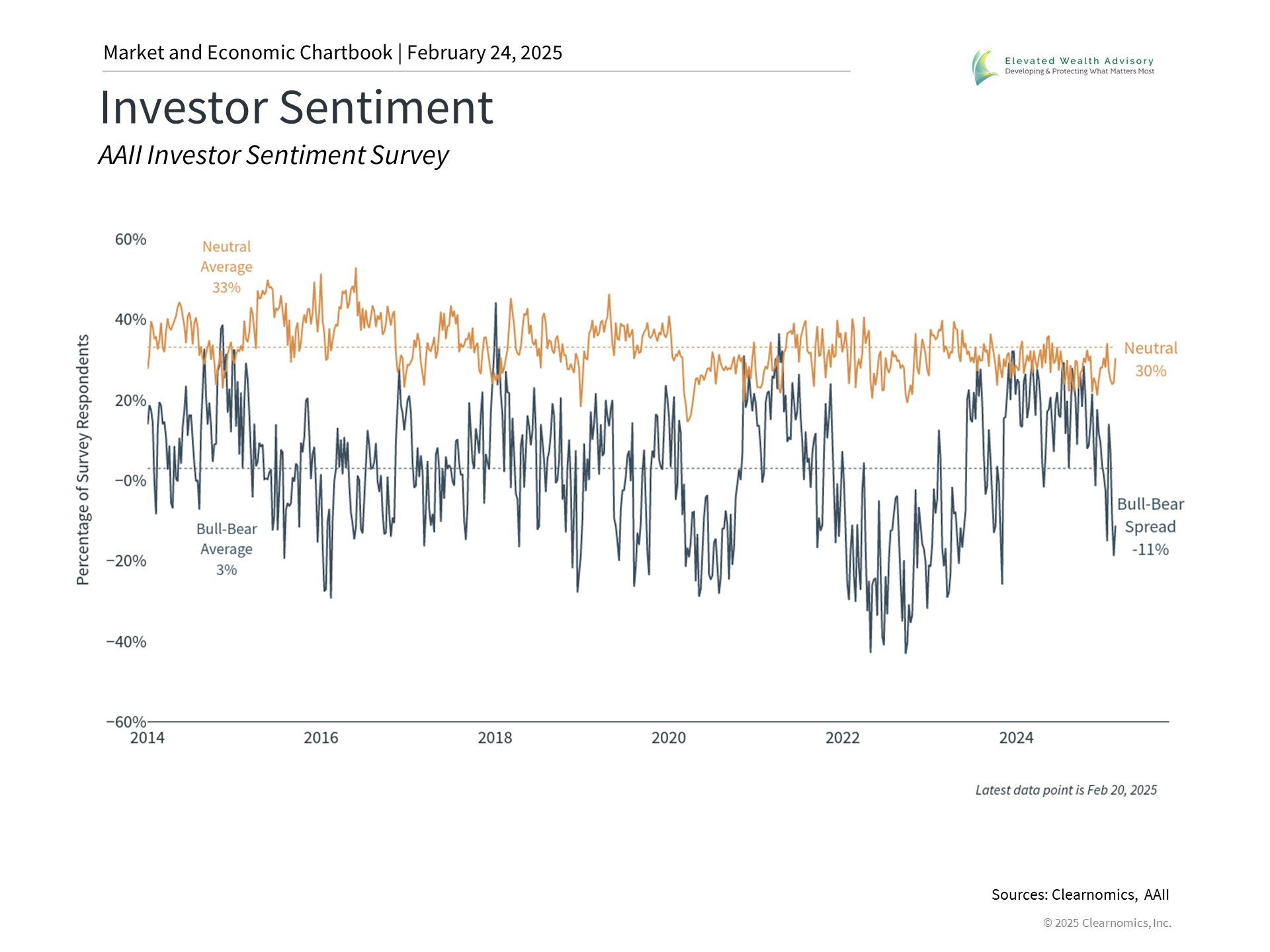This screenshot has height=952, width=1270.
Task: Click the 2014 x-axis tick label
Action: click(x=147, y=738)
